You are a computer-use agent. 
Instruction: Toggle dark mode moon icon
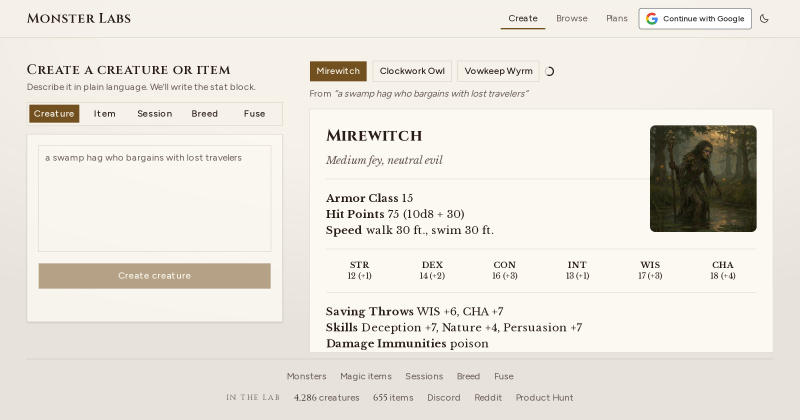[764, 19]
